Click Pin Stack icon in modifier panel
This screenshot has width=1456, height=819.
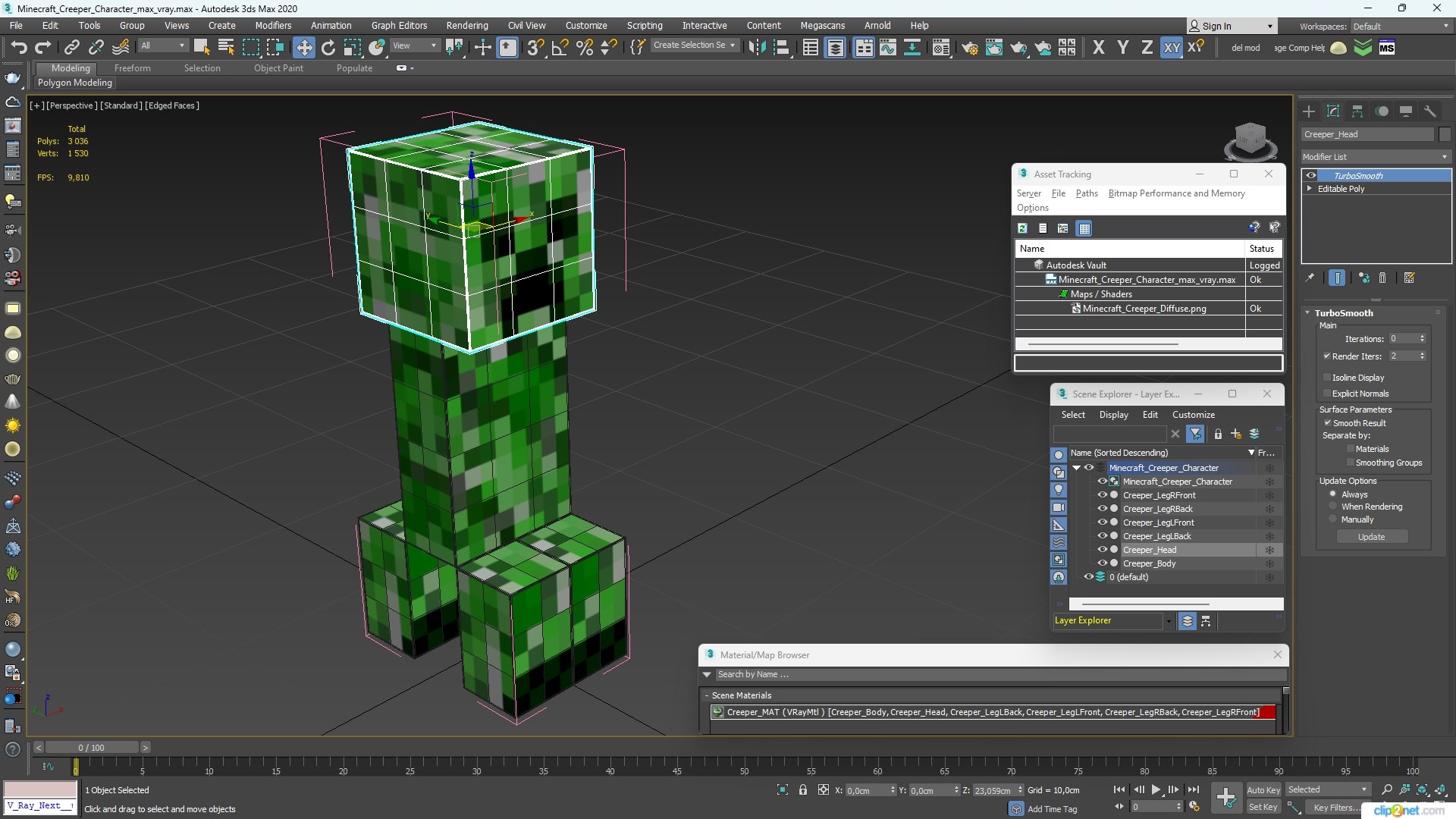click(x=1310, y=278)
